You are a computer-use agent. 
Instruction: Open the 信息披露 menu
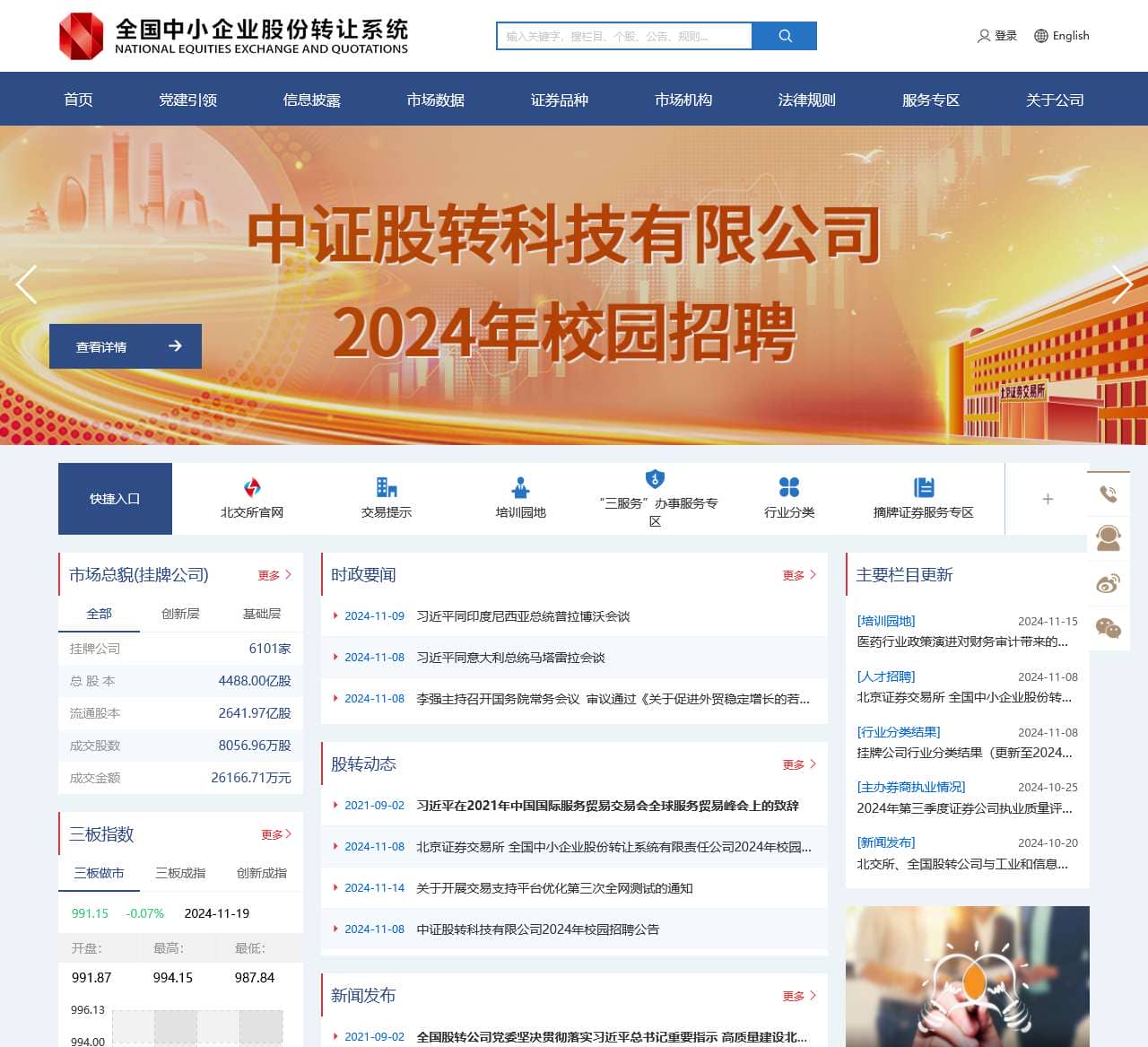pos(312,100)
